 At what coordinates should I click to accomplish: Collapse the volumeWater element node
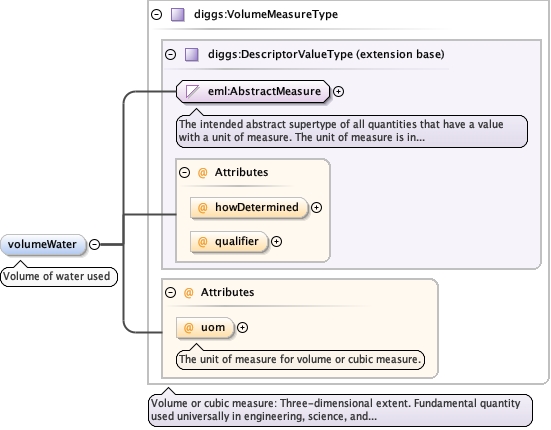(x=95, y=244)
